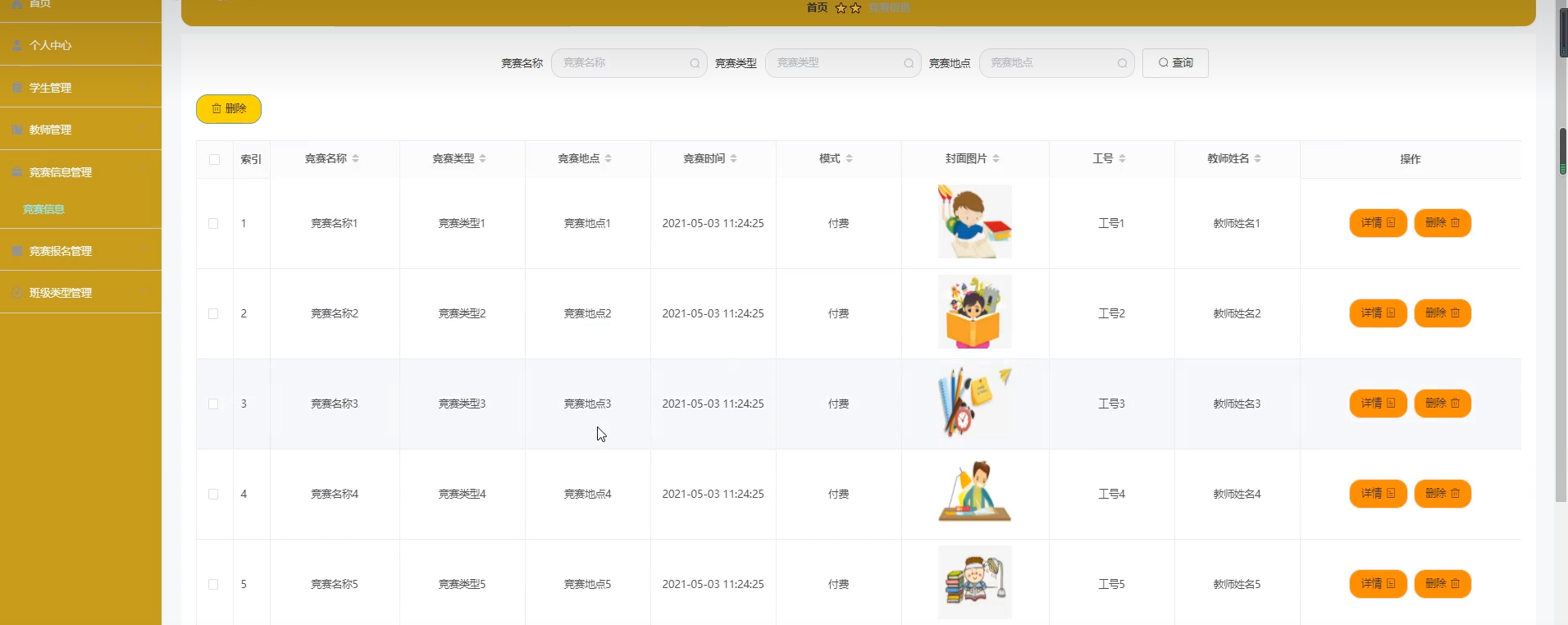This screenshot has width=1568, height=625.
Task: Sort table by 教师姓名 column arrows
Action: (x=1257, y=158)
